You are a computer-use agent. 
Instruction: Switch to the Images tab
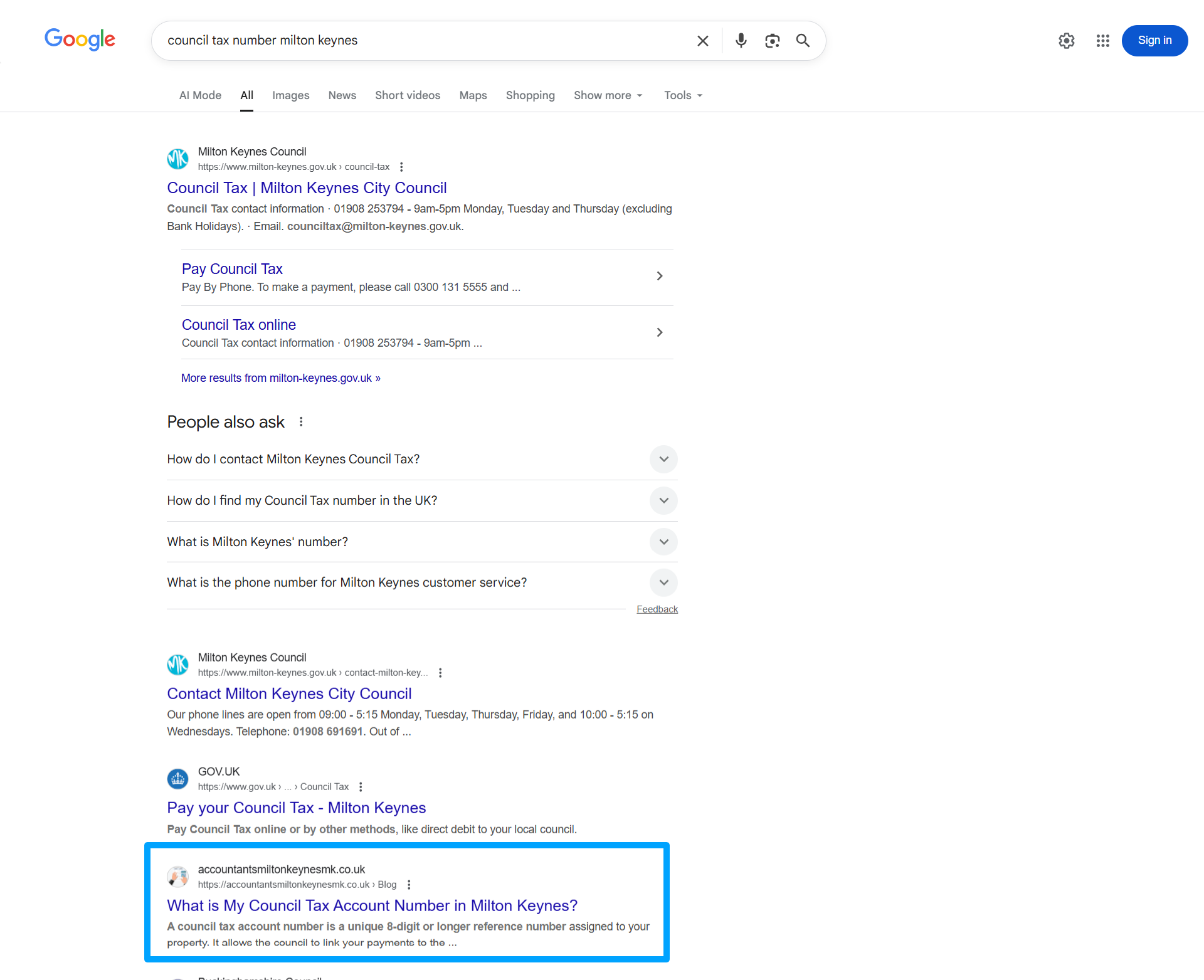click(x=290, y=95)
